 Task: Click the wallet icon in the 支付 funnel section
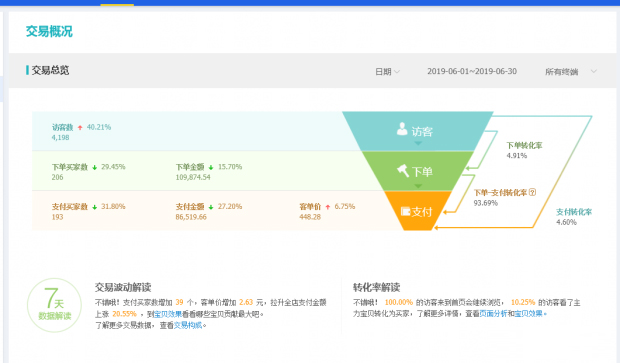coord(405,211)
